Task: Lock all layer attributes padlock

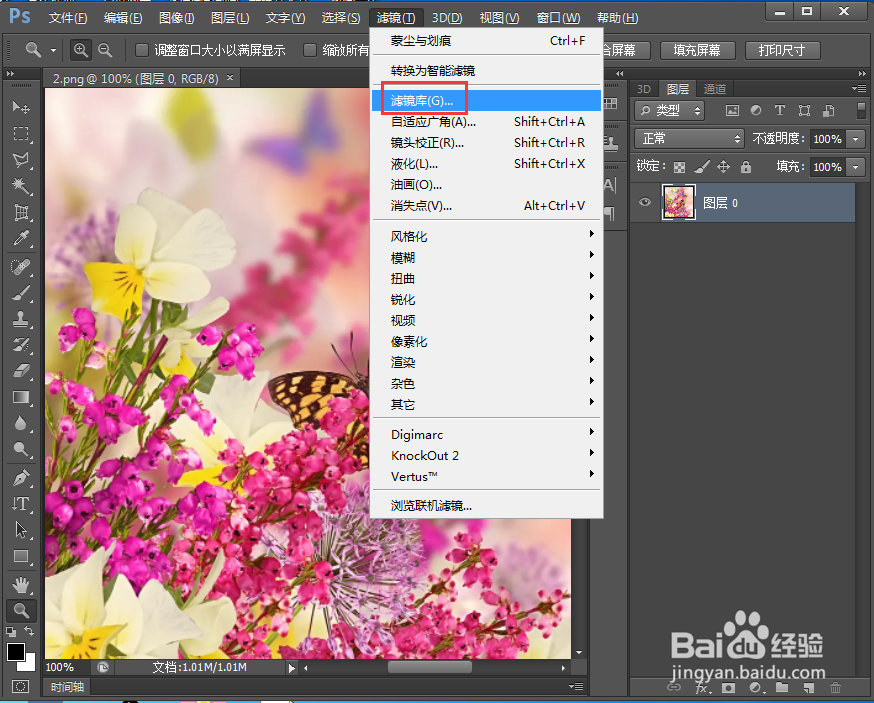Action: (746, 167)
